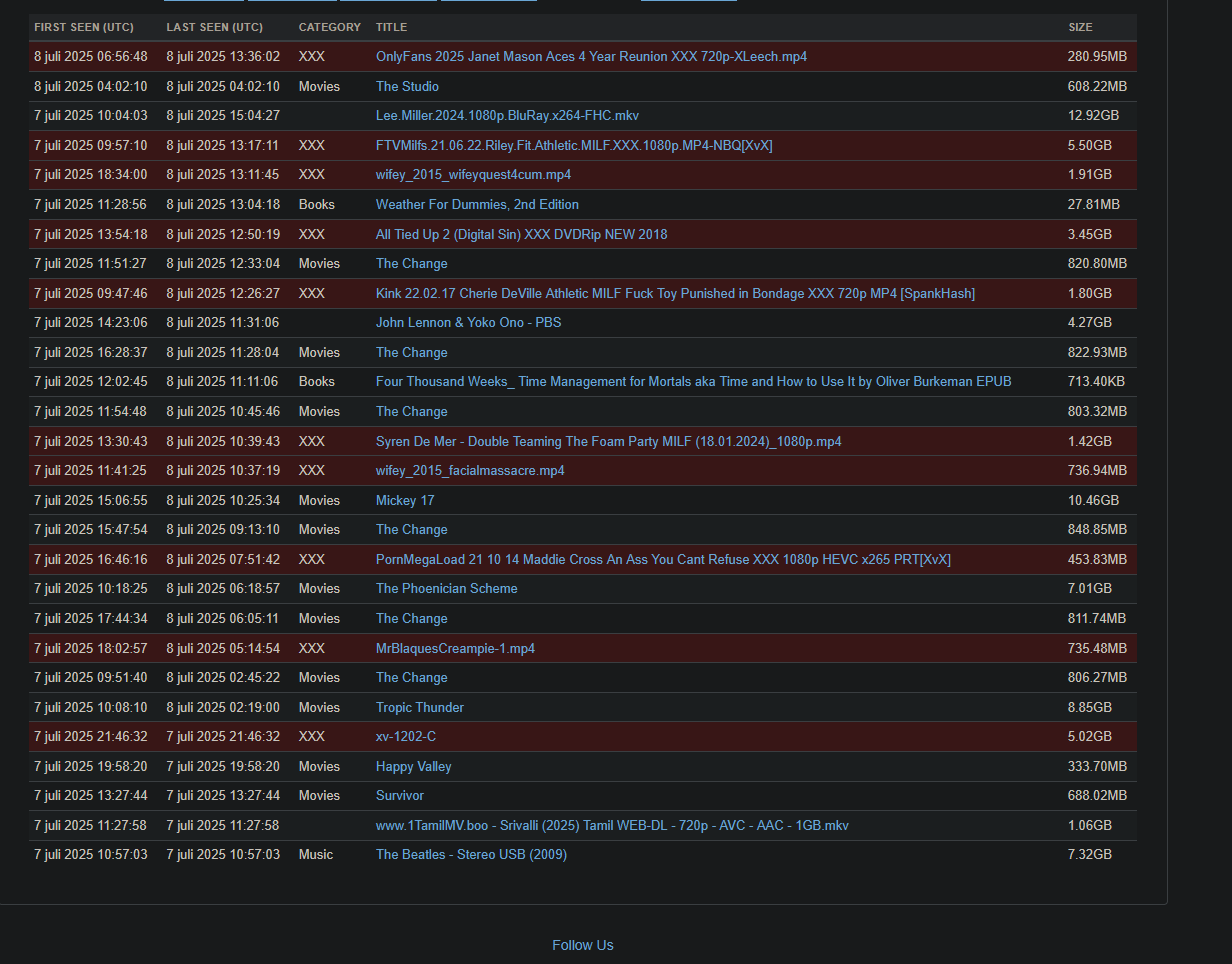Select first seen 7 juli 2025 11:28:56
Image resolution: width=1232 pixels, height=964 pixels.
click(90, 205)
